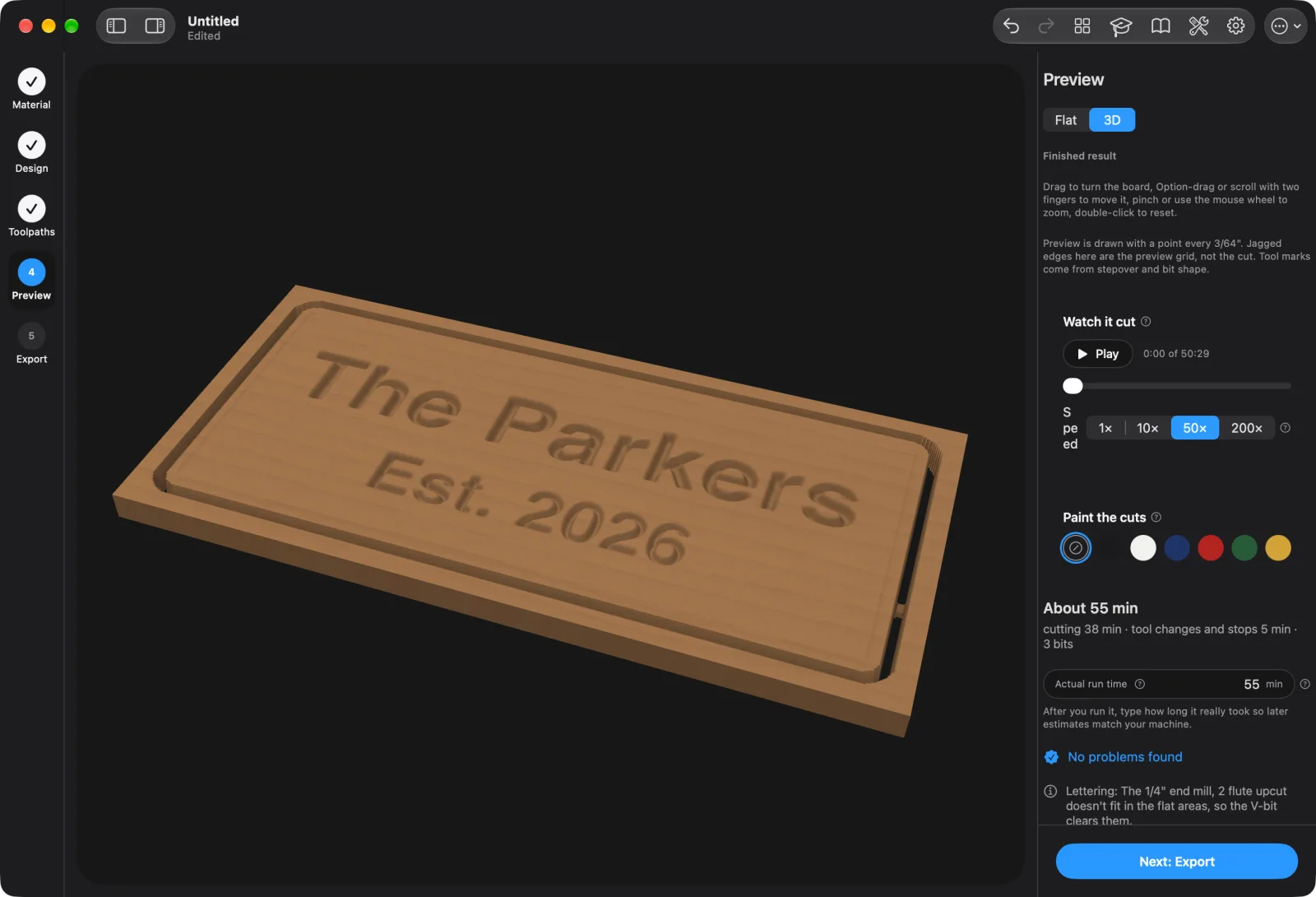
Task: Open the grid gallery icon
Action: 1082,26
